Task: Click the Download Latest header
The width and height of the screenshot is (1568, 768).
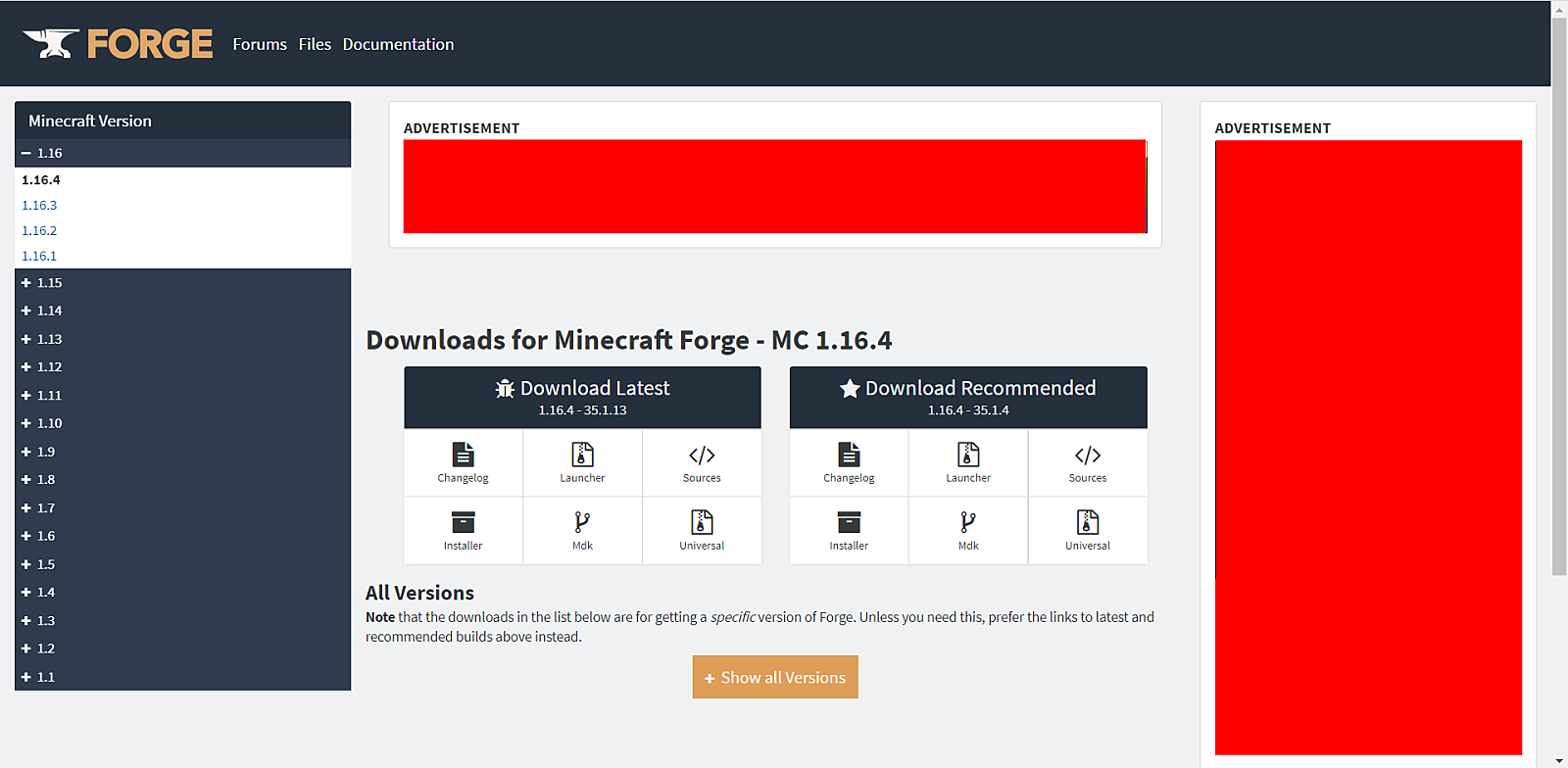Action: pyautogui.click(x=582, y=398)
